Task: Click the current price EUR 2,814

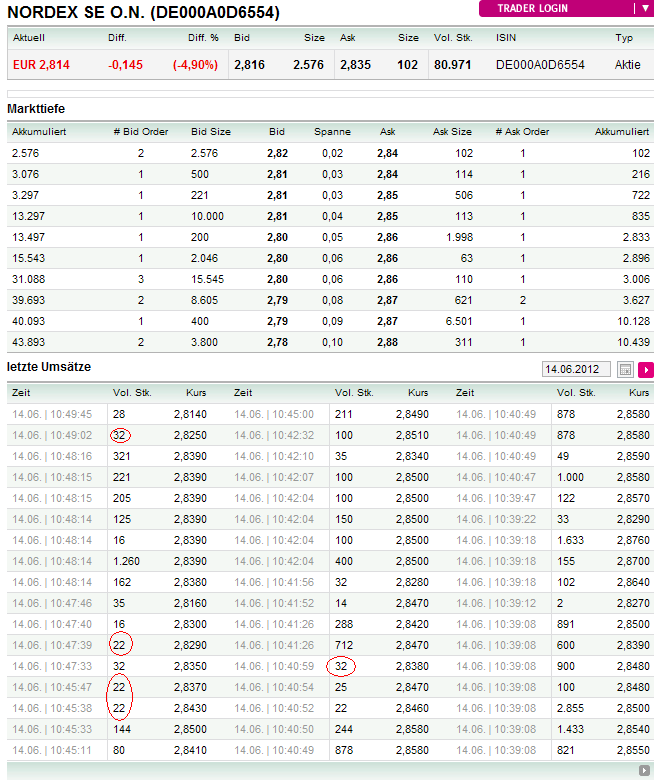Action: click(x=41, y=65)
